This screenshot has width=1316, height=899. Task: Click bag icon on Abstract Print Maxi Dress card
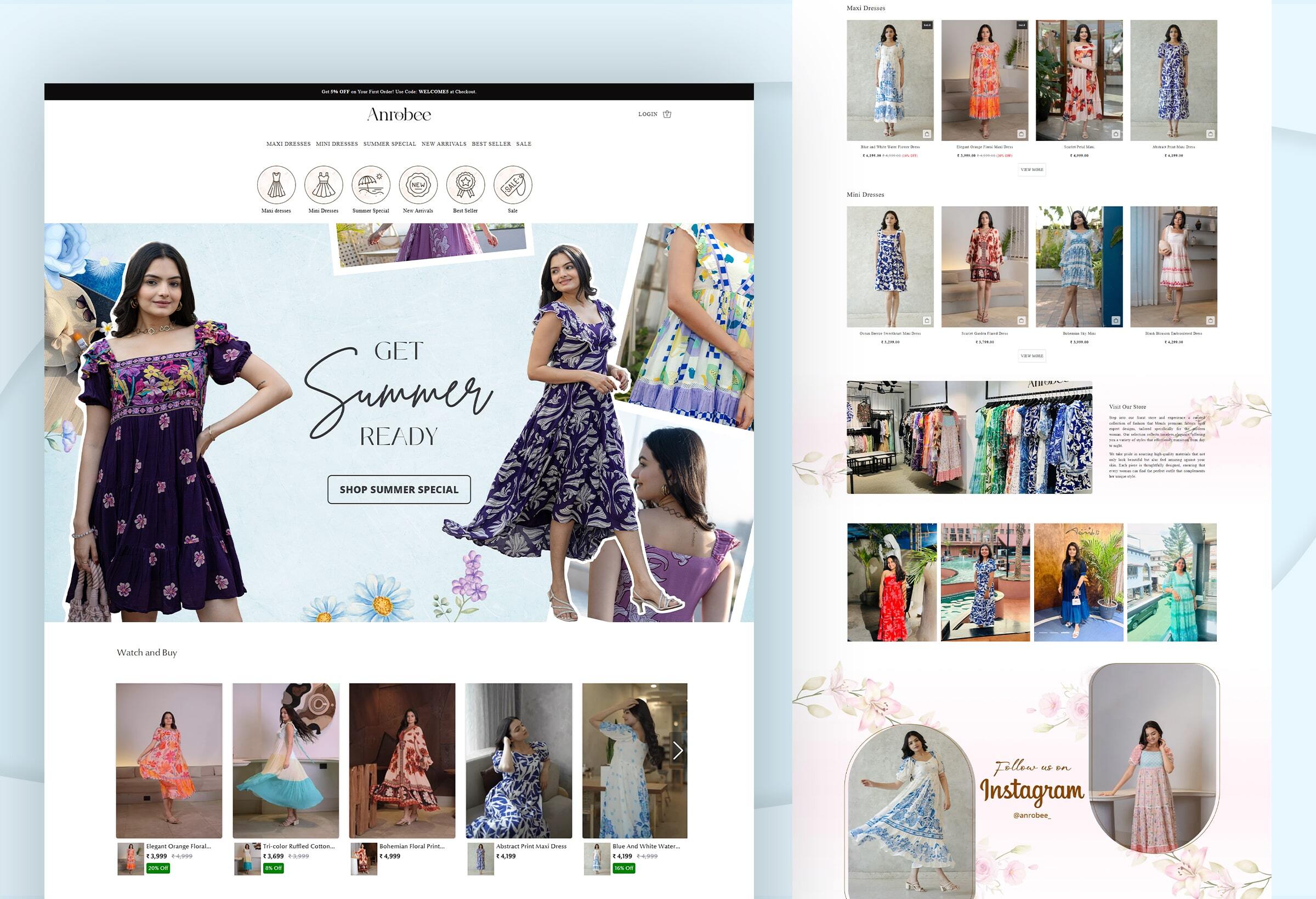(1210, 134)
